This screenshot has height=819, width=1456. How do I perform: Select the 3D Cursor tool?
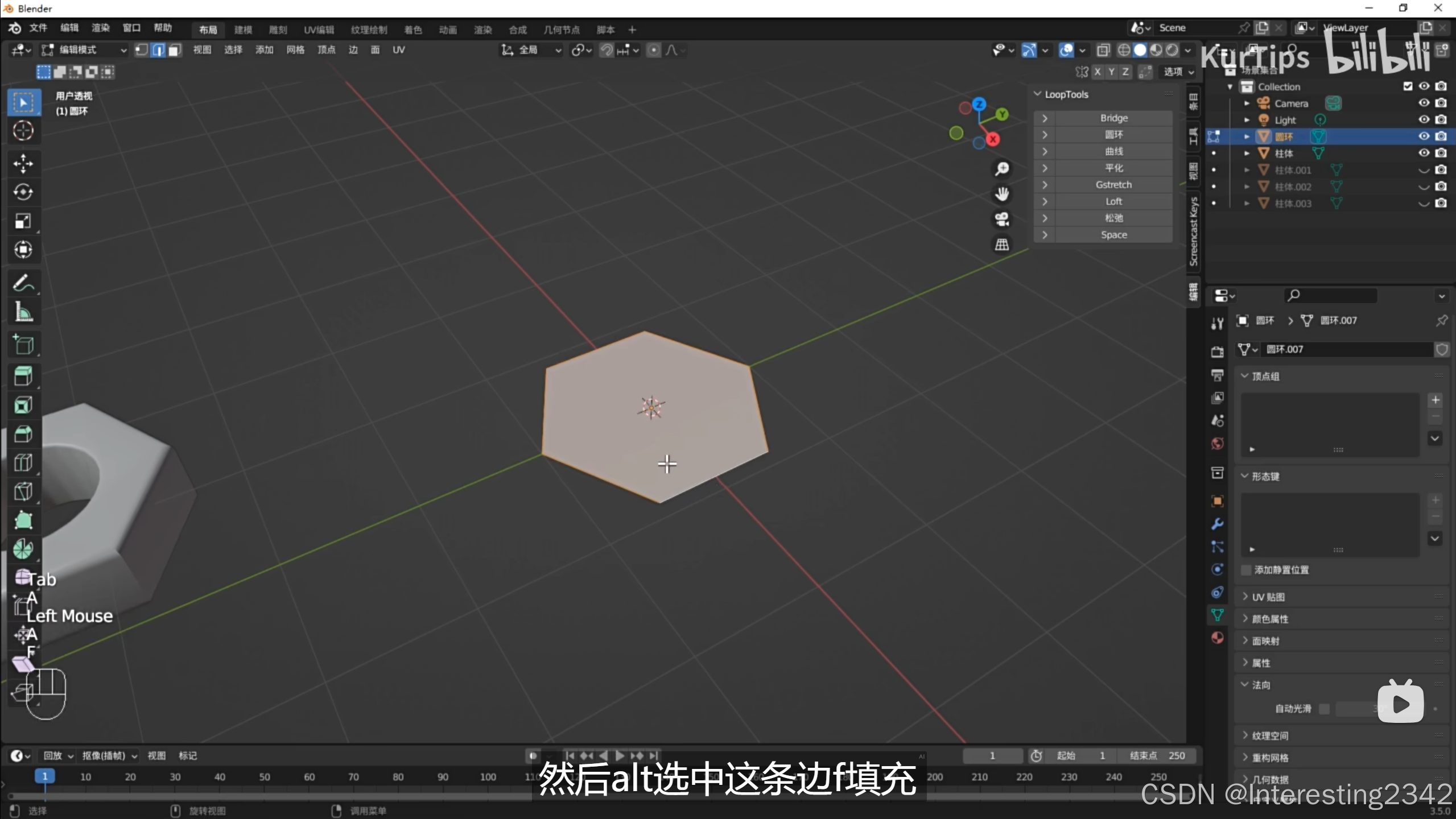click(x=23, y=131)
